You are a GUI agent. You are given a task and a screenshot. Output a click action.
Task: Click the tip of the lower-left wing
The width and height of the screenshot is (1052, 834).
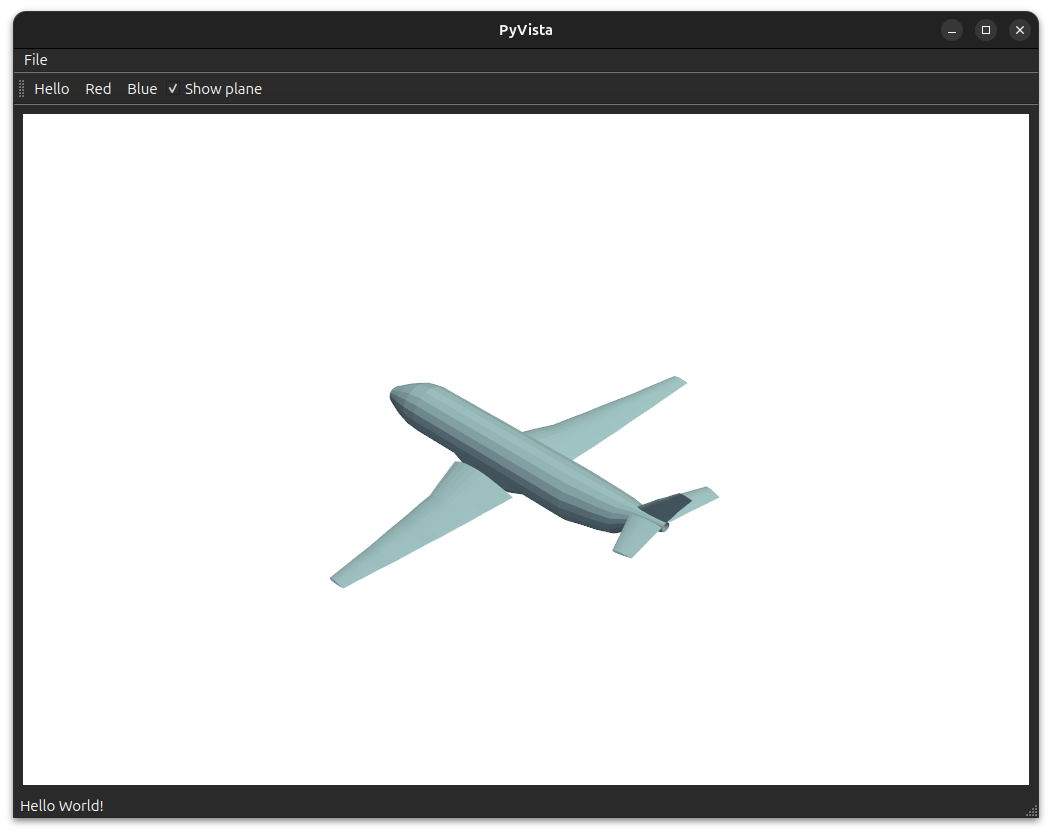338,580
